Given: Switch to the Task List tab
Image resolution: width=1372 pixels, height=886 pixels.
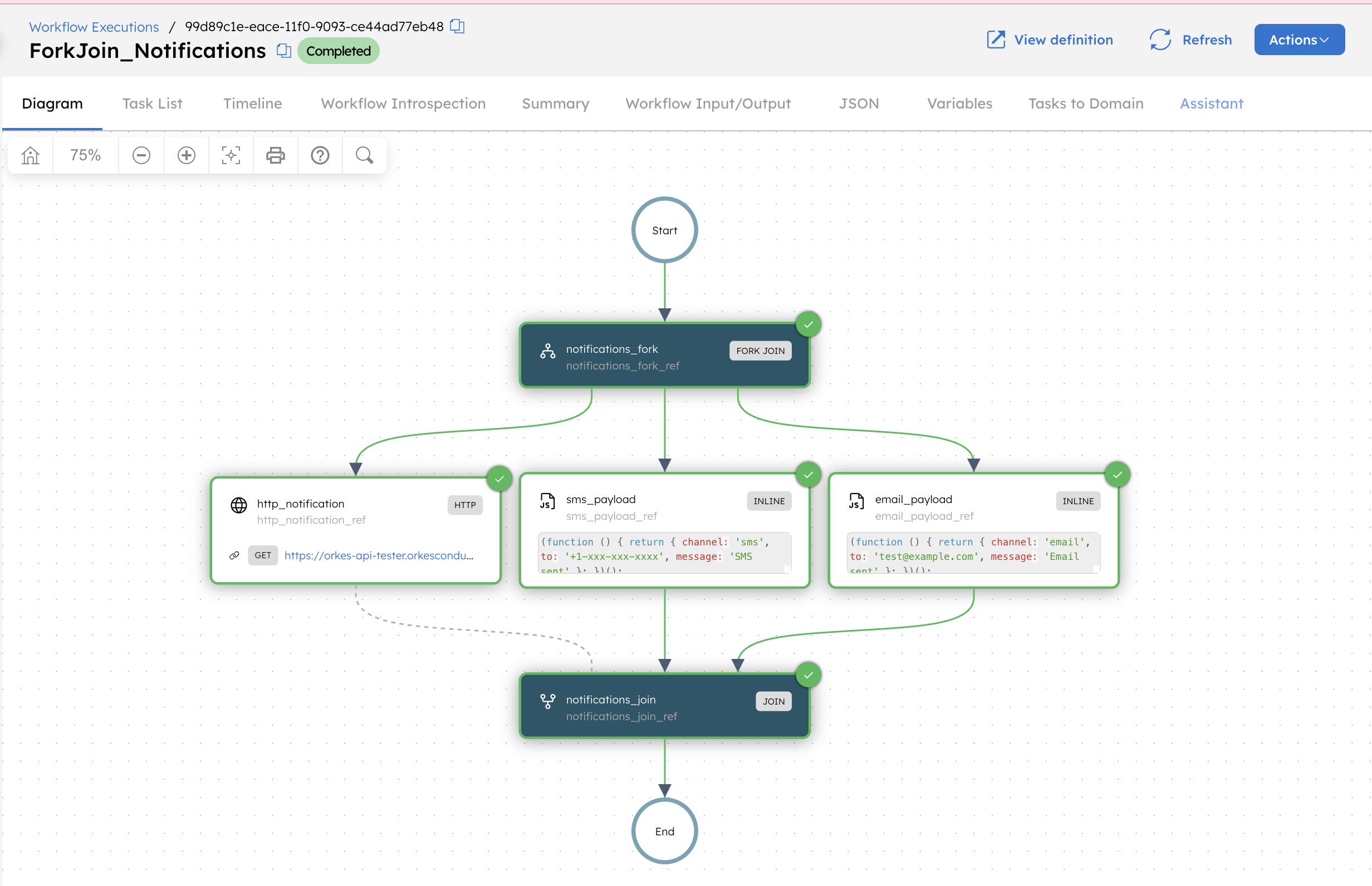Looking at the screenshot, I should 152,104.
